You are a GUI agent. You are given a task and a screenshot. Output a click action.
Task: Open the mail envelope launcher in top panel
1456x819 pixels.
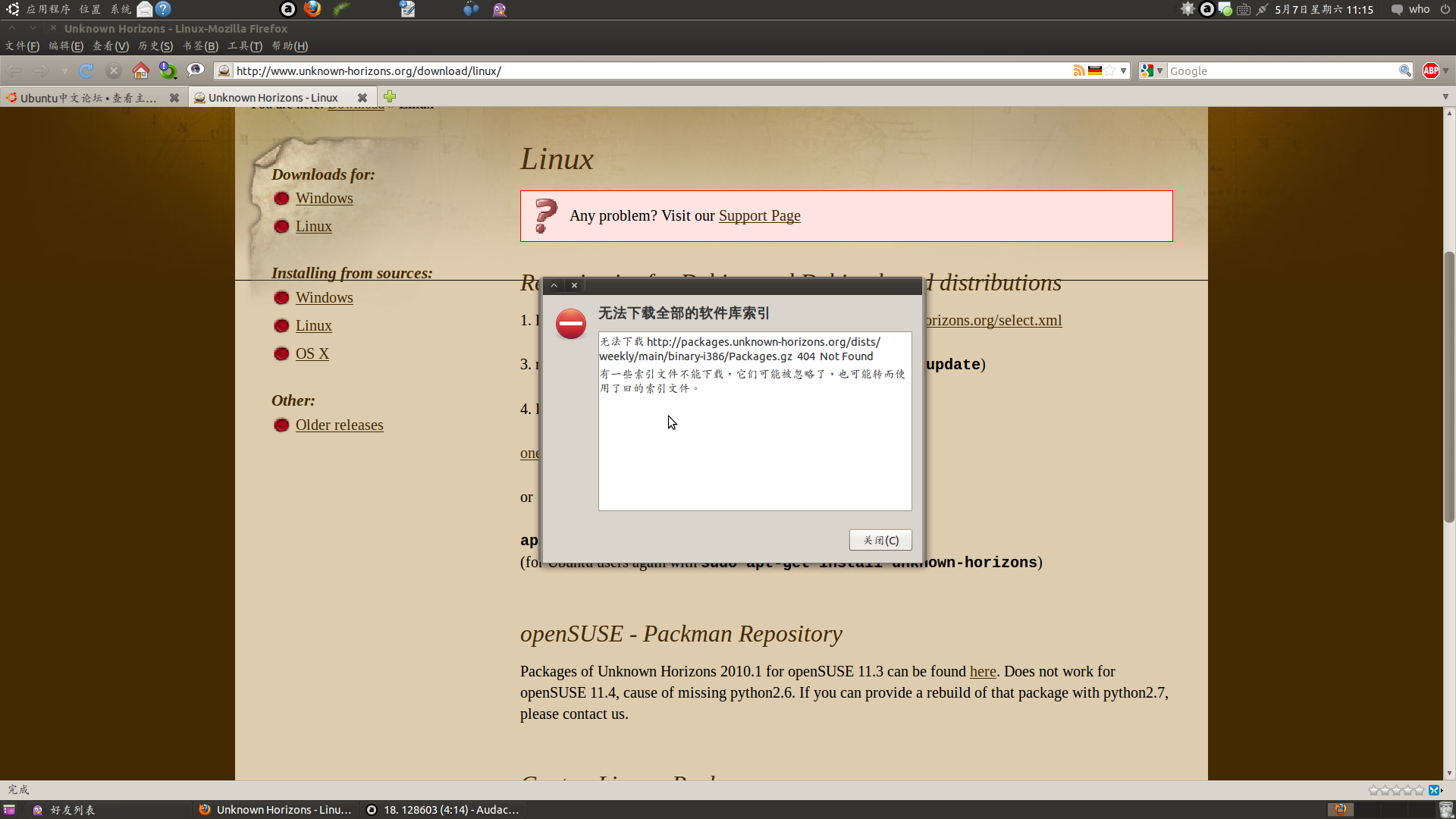pyautogui.click(x=144, y=9)
